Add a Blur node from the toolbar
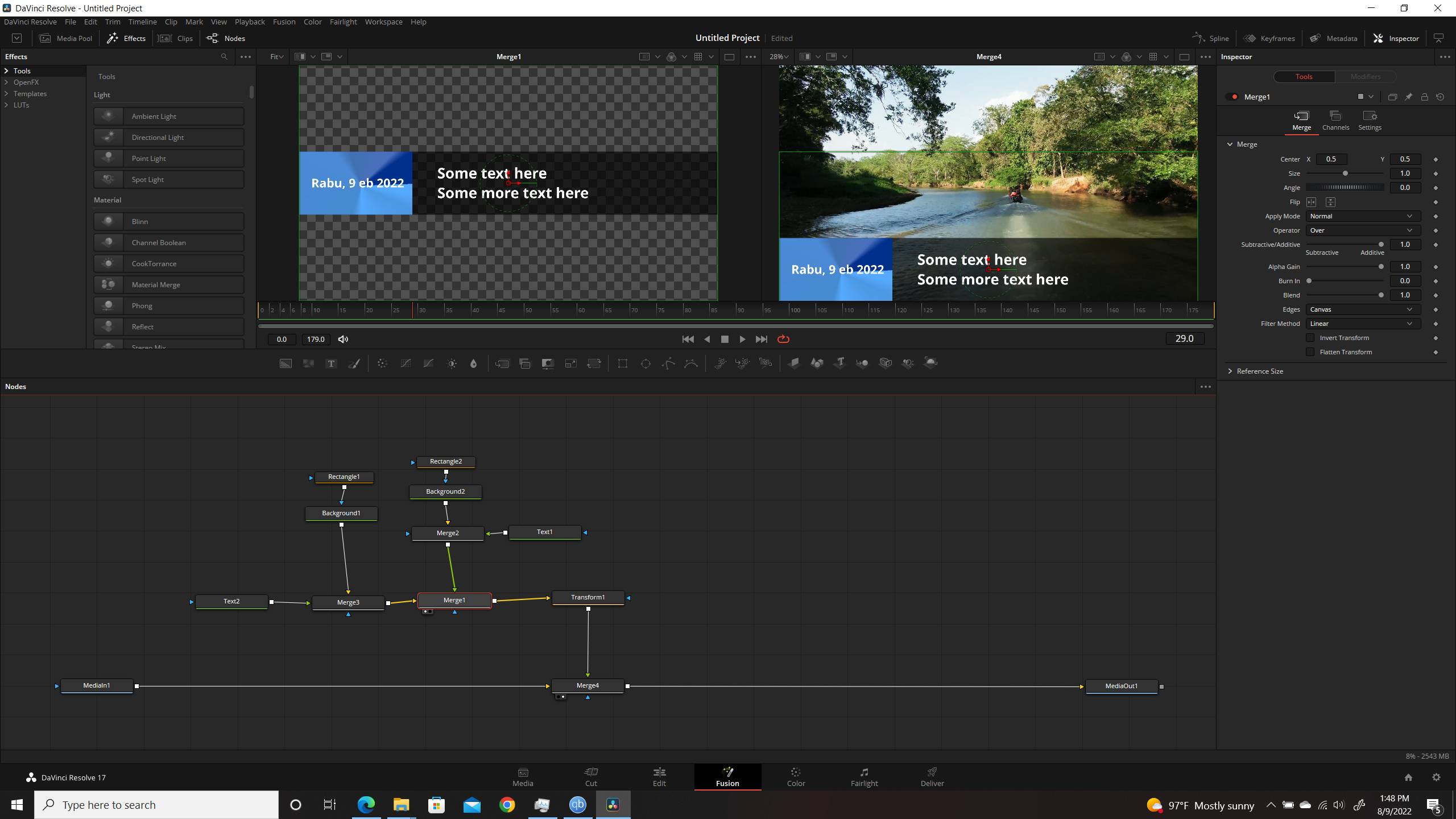The image size is (1456, 819). [x=473, y=363]
